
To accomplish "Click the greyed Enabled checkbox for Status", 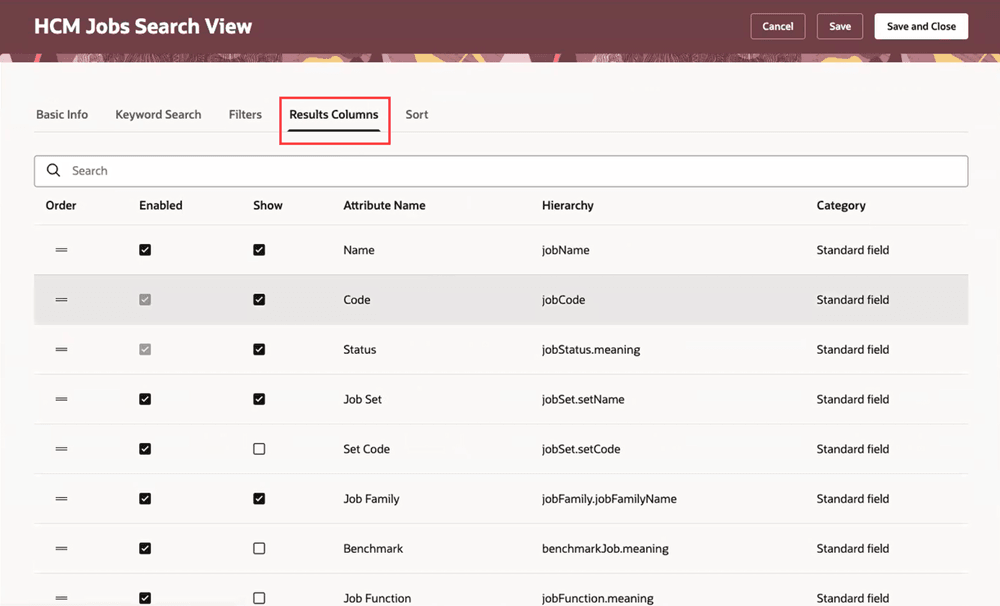I will 145,350.
